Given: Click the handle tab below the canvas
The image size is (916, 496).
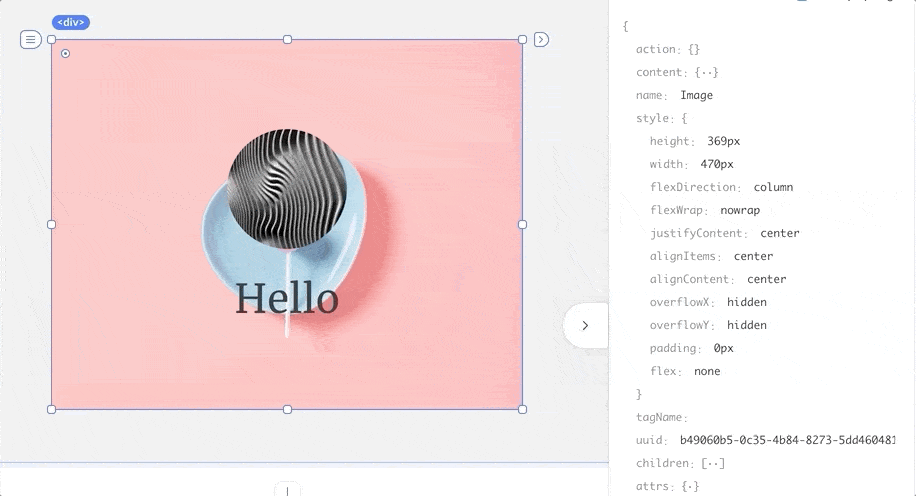Looking at the screenshot, I should (x=287, y=490).
